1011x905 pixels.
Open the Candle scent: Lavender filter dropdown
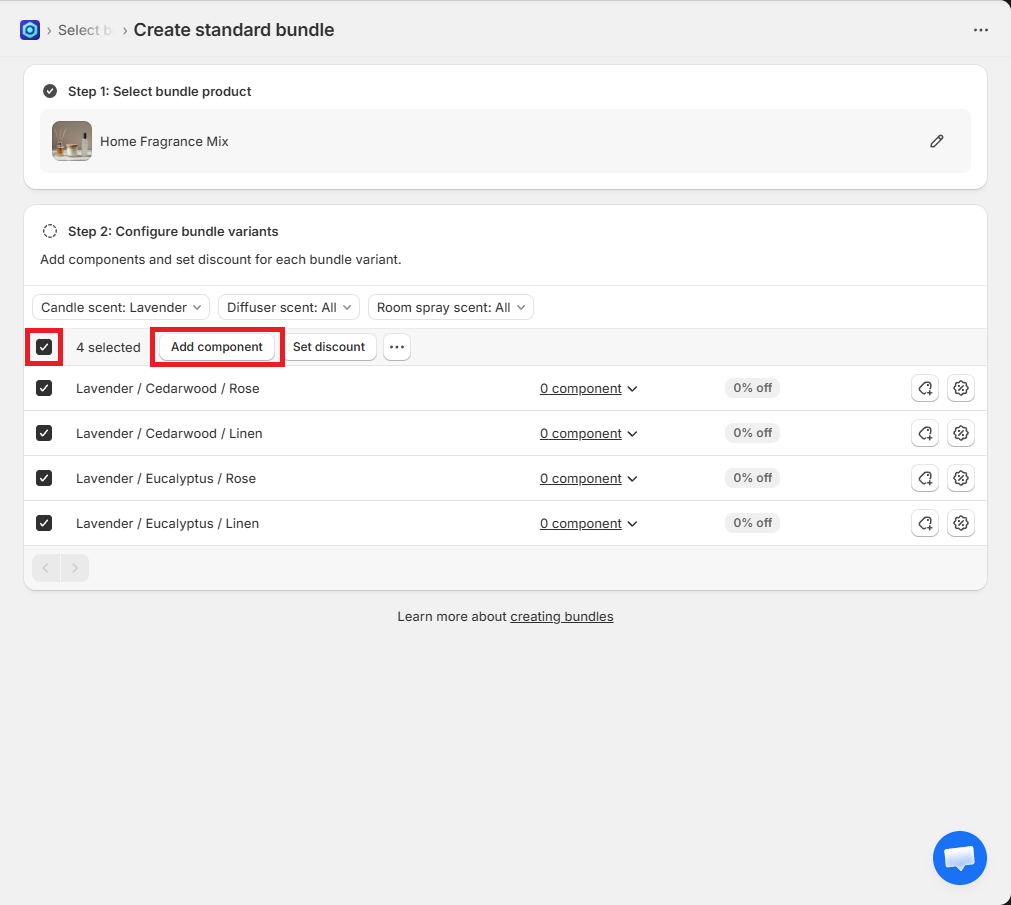(121, 307)
